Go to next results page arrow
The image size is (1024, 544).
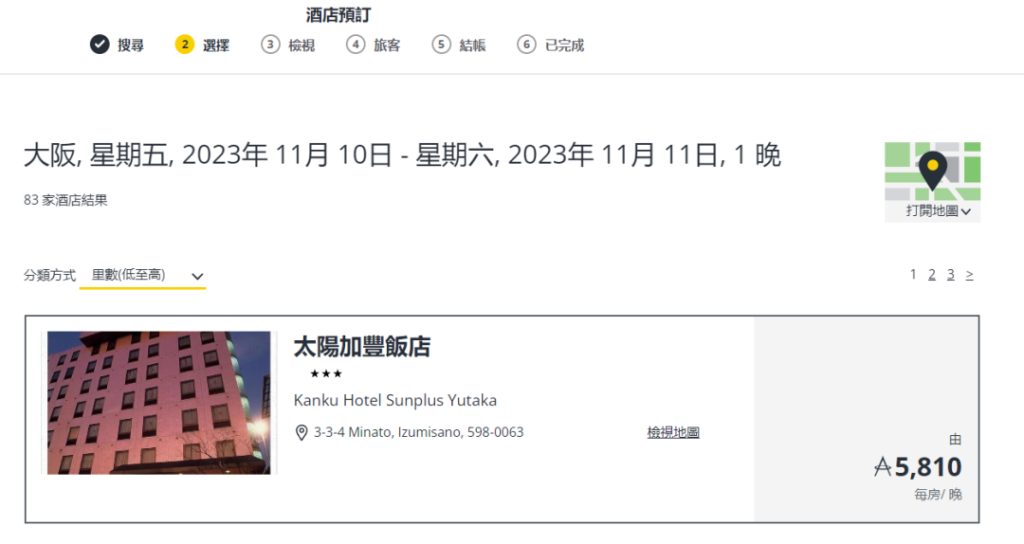point(970,275)
